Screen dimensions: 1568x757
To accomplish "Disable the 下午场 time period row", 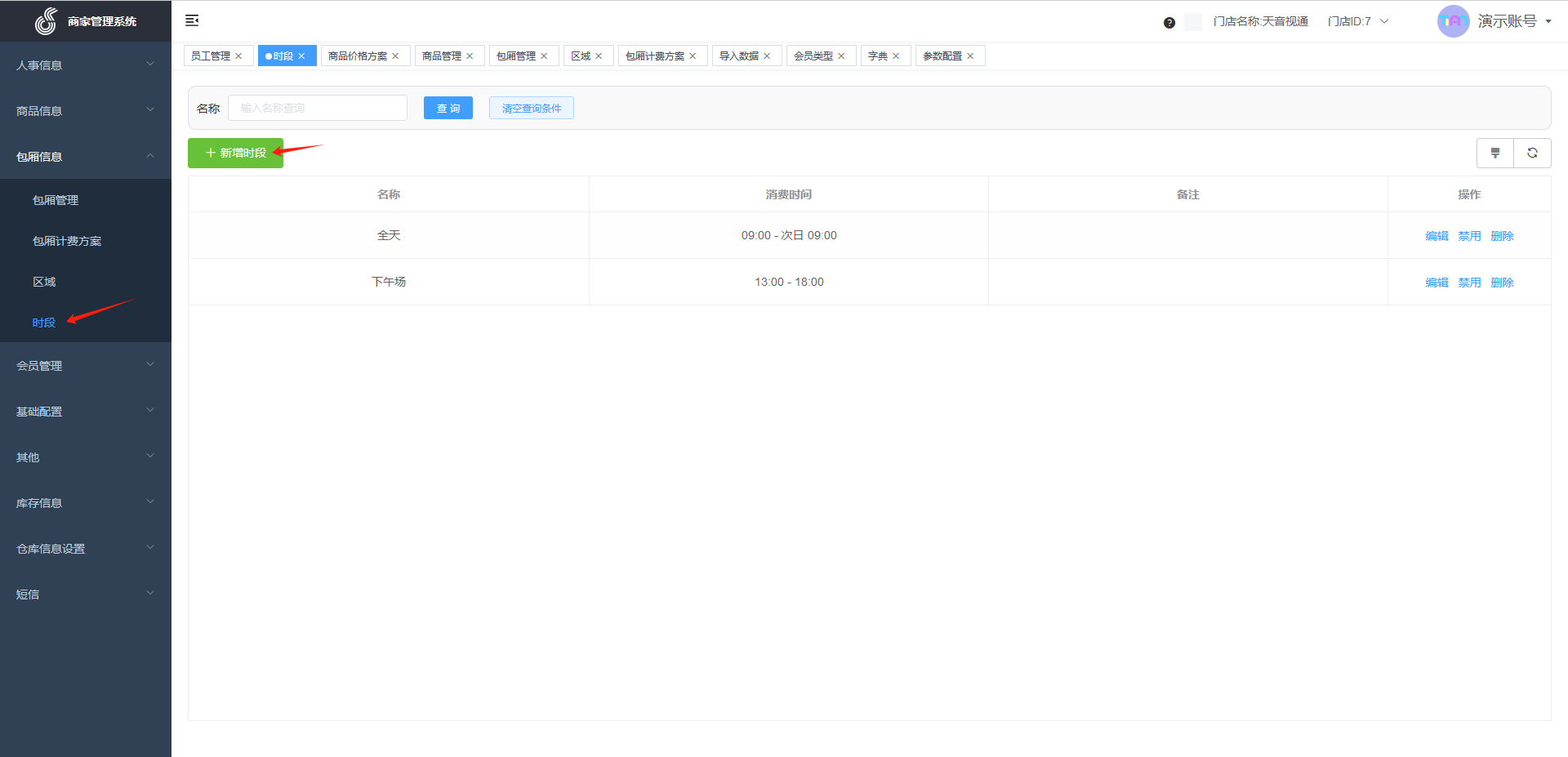I will point(1469,283).
